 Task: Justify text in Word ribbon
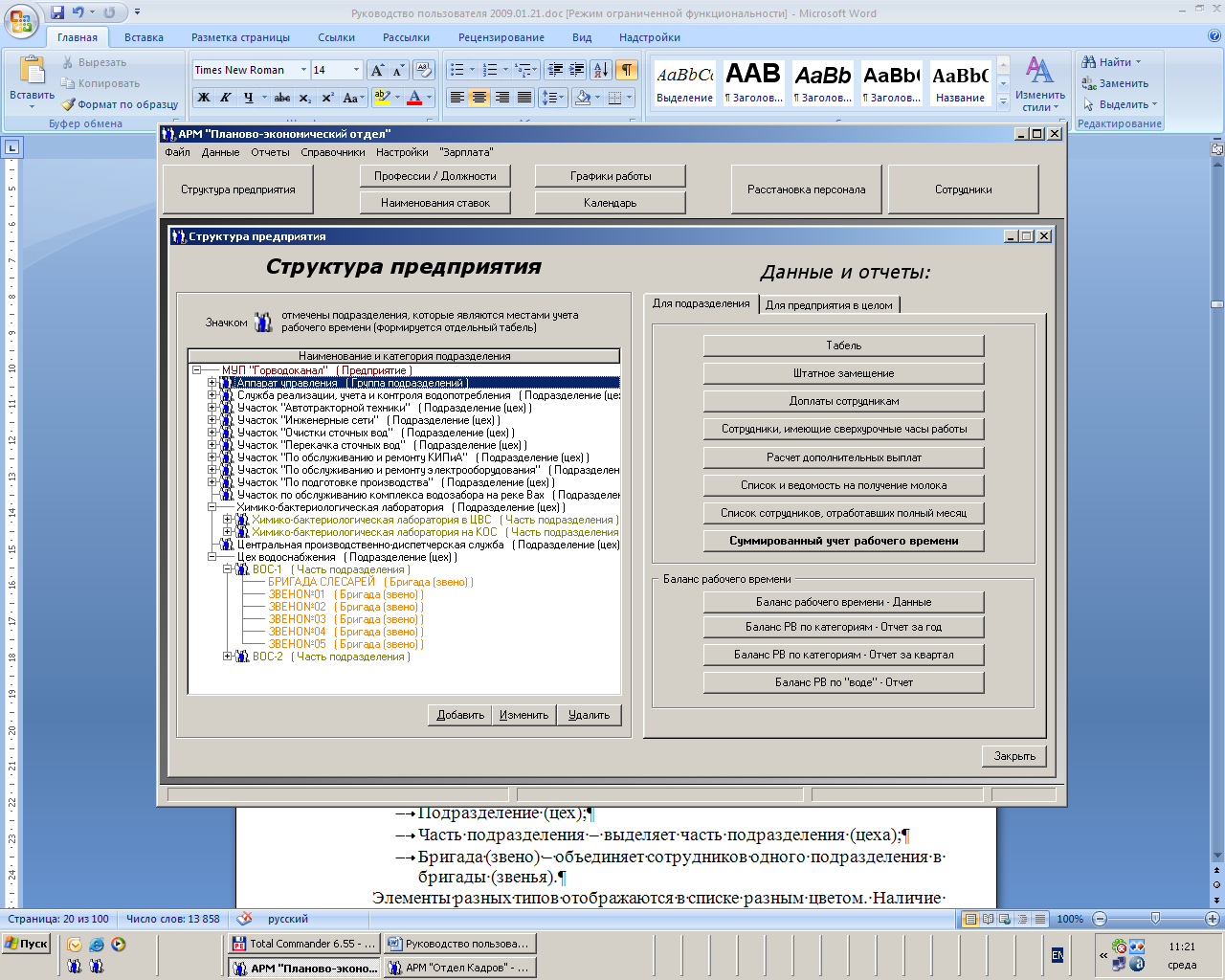pos(524,98)
